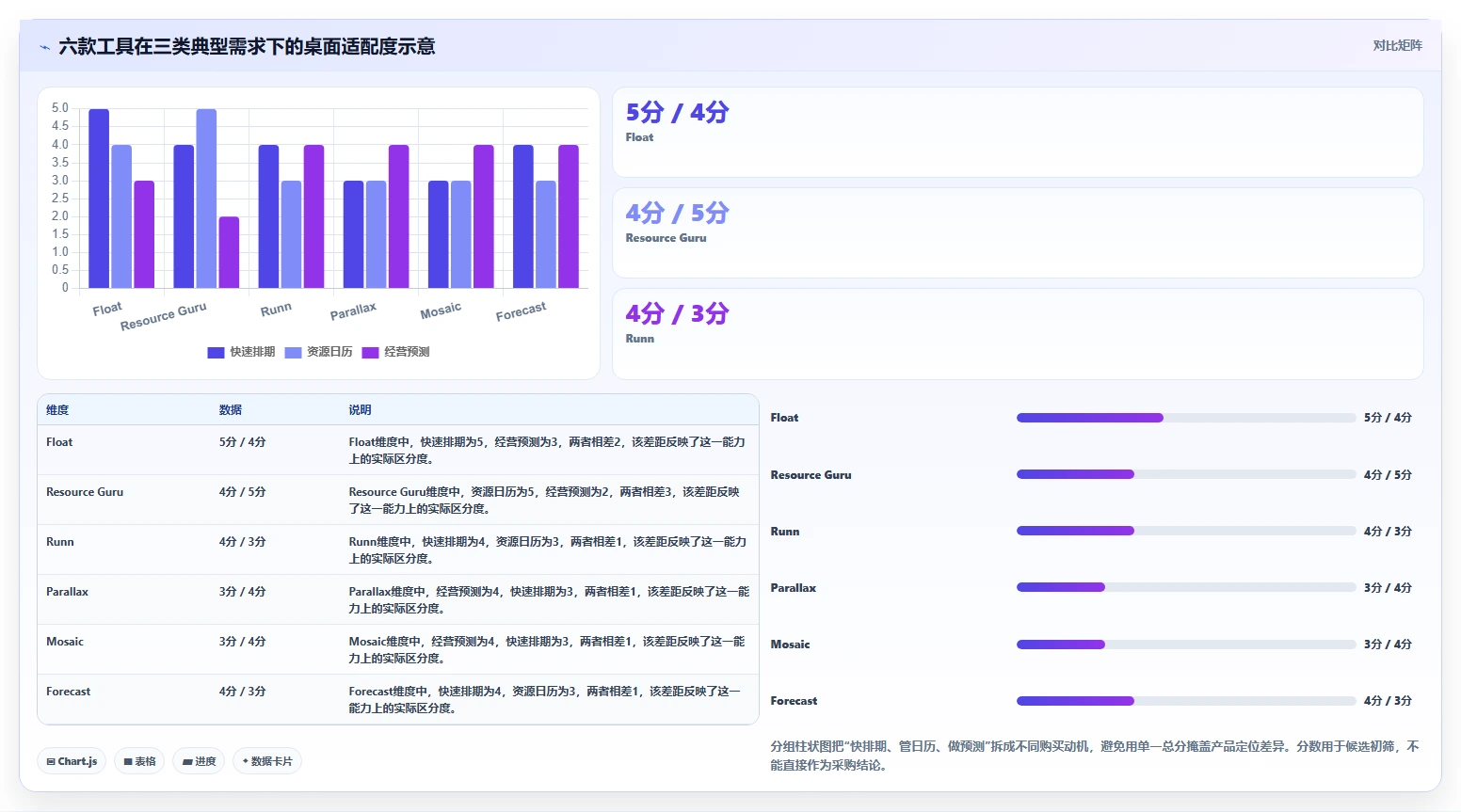Image resolution: width=1461 pixels, height=812 pixels.
Task: Click the 3分 / 4分 value in the table's Mosaic row
Action: (243, 642)
